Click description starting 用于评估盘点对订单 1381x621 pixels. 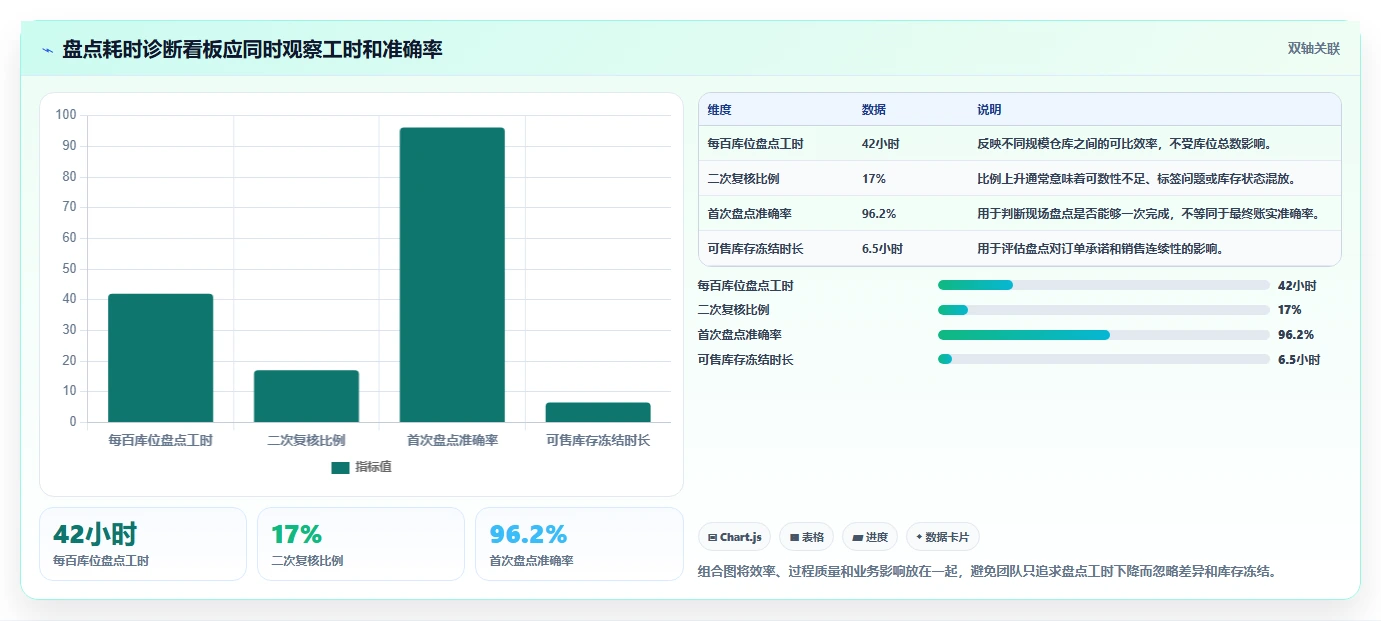coord(1100,249)
